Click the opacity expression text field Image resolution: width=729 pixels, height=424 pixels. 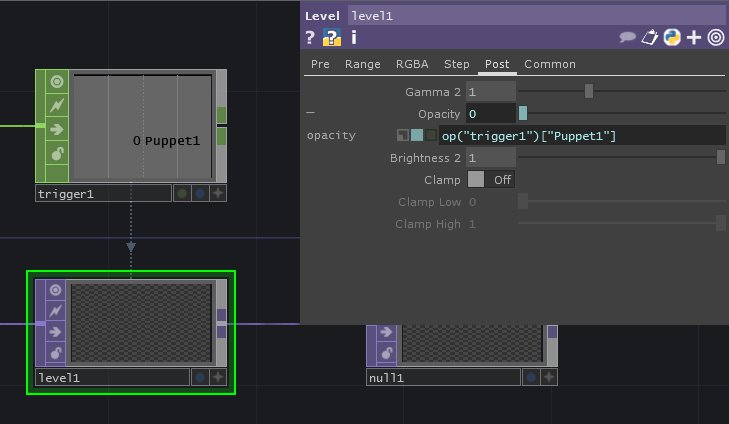pos(580,135)
